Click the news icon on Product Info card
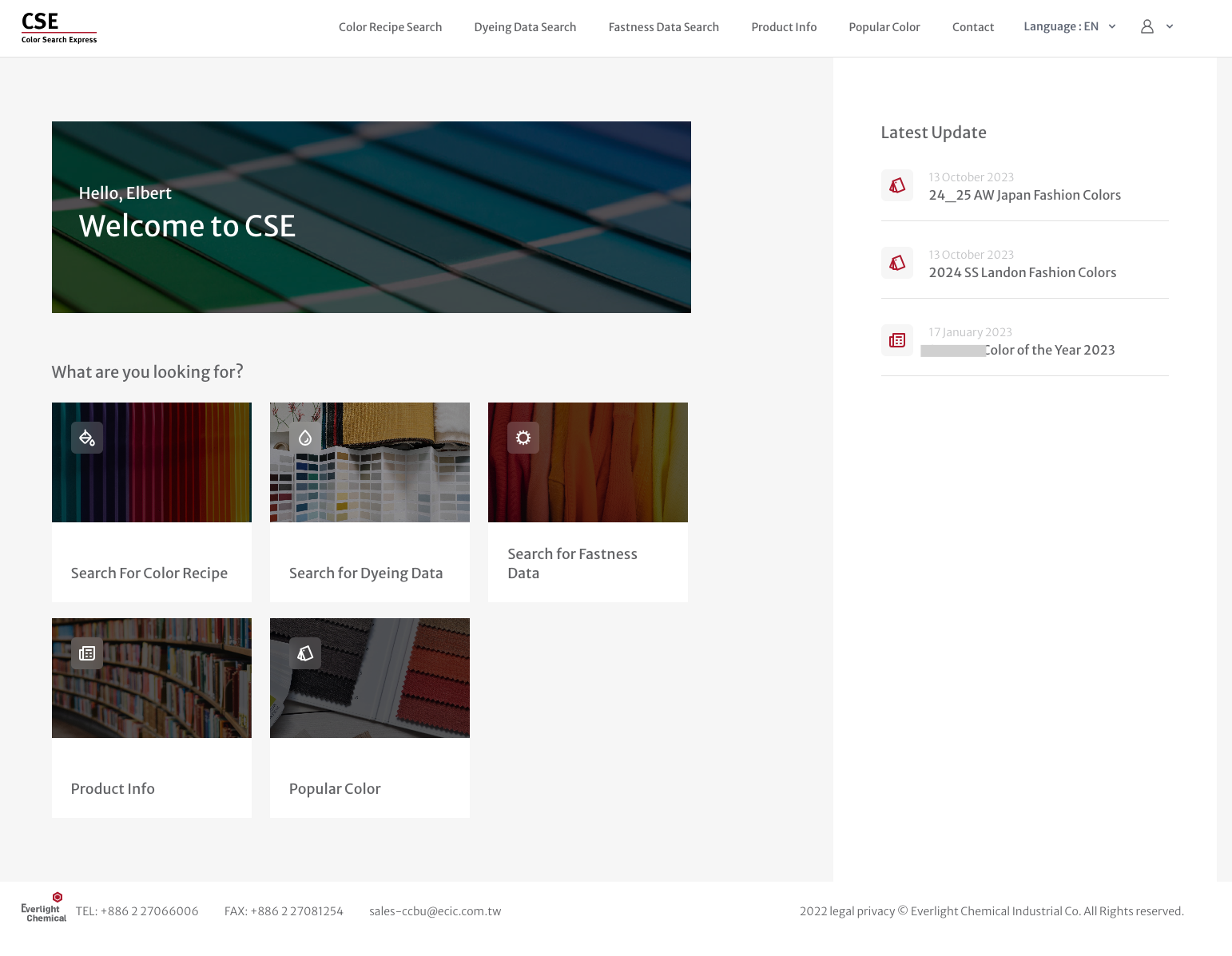The height and width of the screenshot is (956, 1232). [86, 653]
